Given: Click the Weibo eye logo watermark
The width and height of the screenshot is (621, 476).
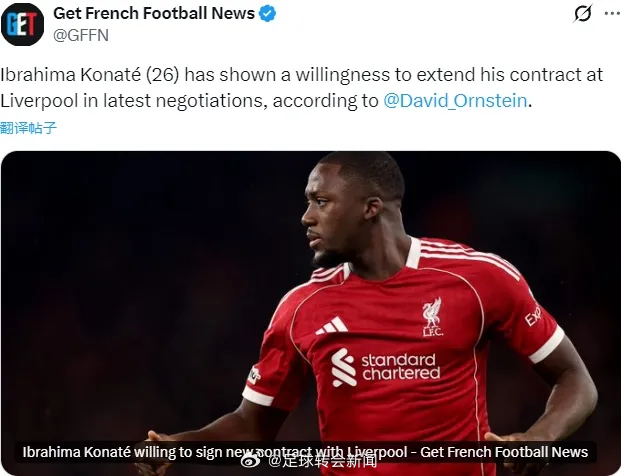Looking at the screenshot, I should (x=251, y=461).
